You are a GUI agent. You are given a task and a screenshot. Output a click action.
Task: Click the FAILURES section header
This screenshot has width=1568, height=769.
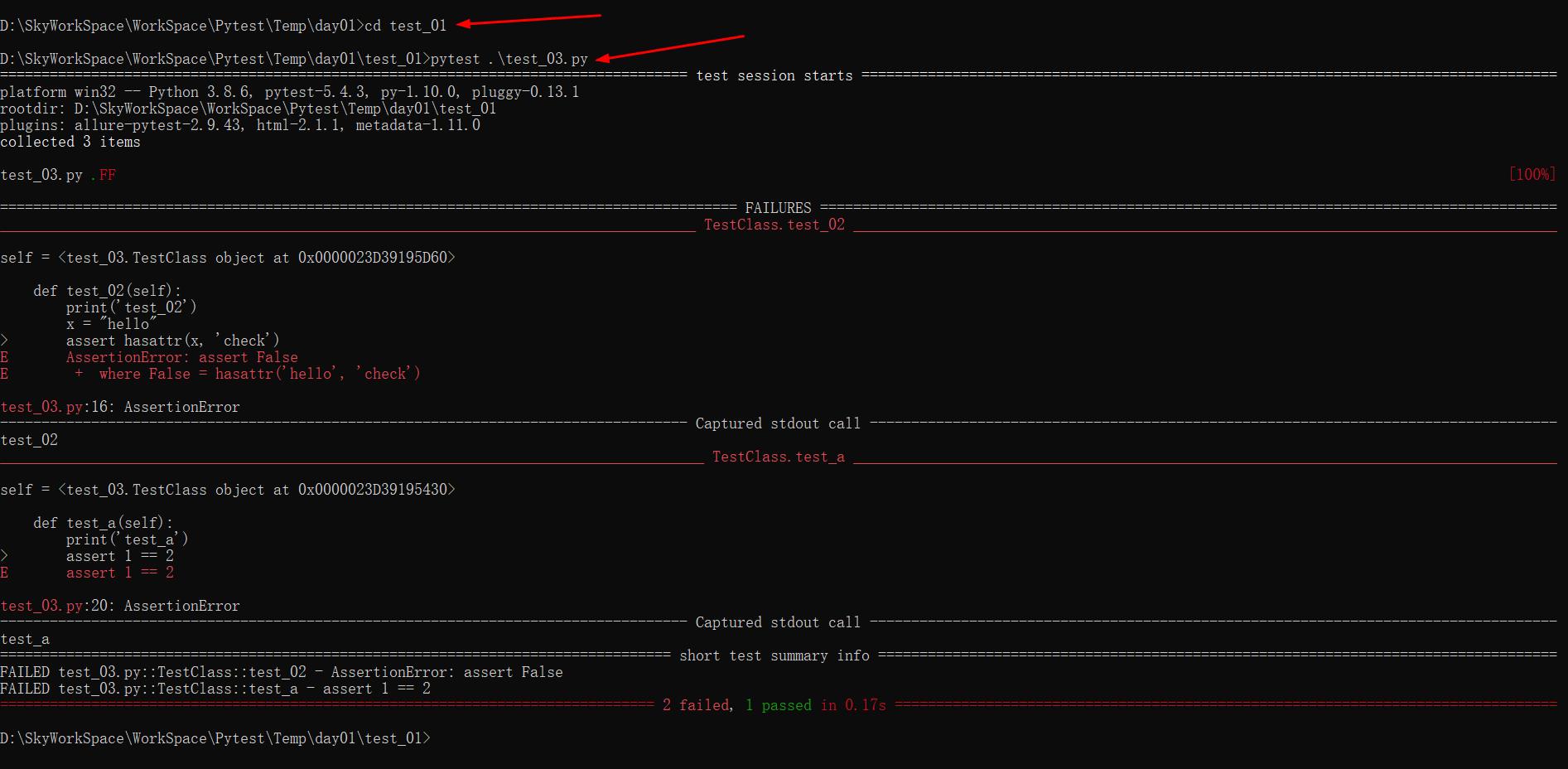point(778,208)
